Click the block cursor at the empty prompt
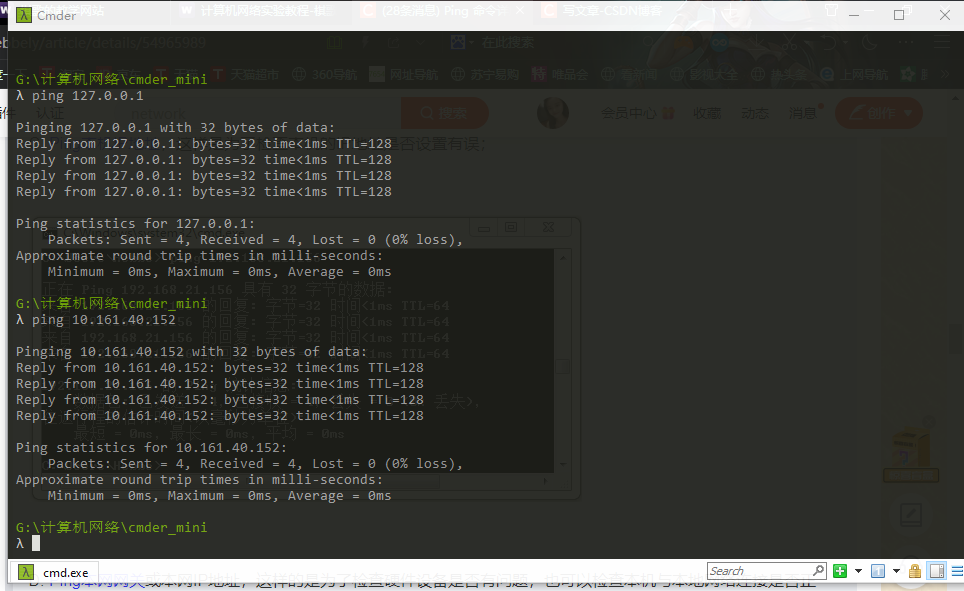 [x=36, y=543]
